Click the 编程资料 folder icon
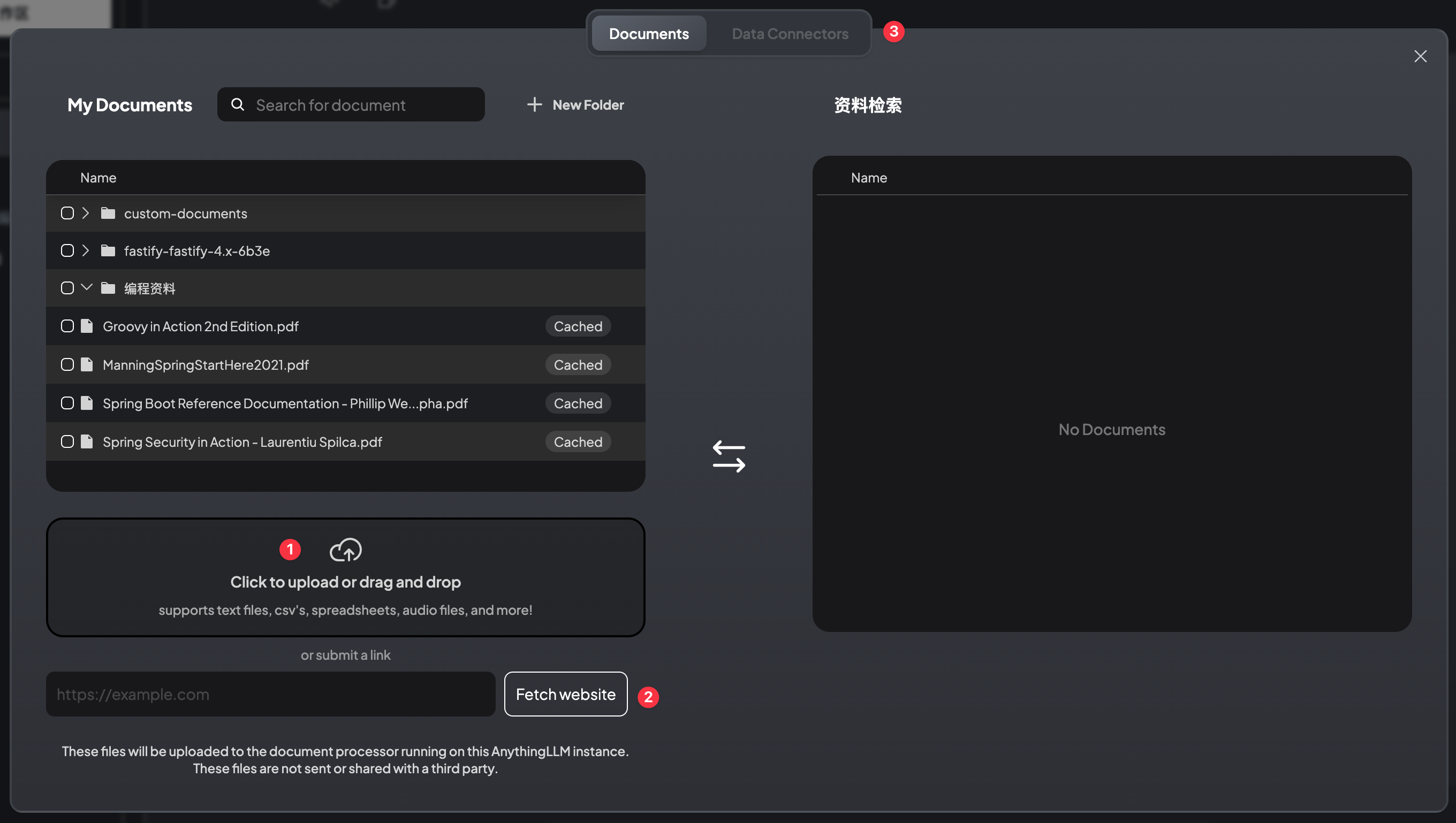This screenshot has width=1456, height=823. coord(108,288)
